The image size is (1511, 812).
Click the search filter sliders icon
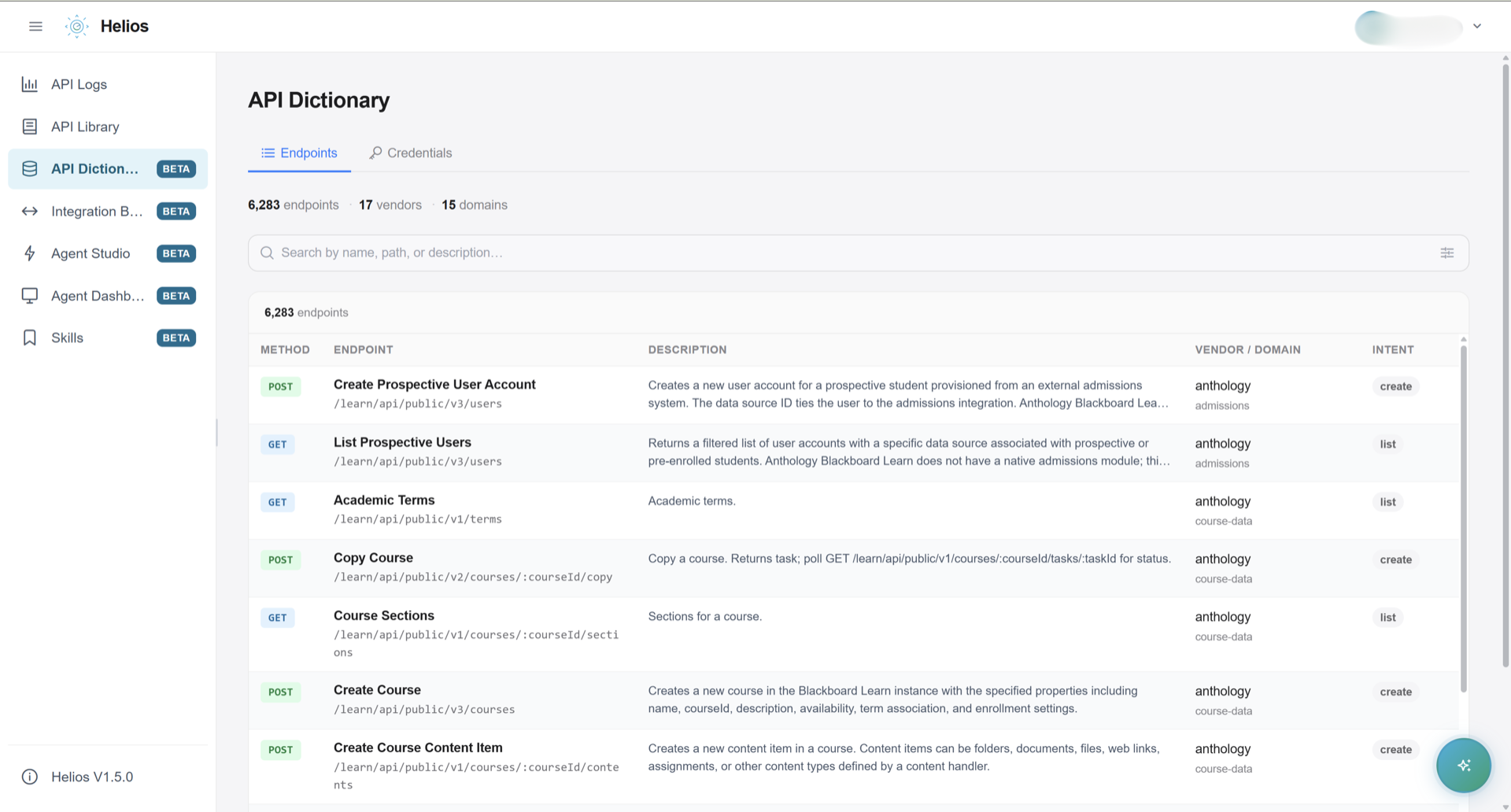coord(1446,253)
